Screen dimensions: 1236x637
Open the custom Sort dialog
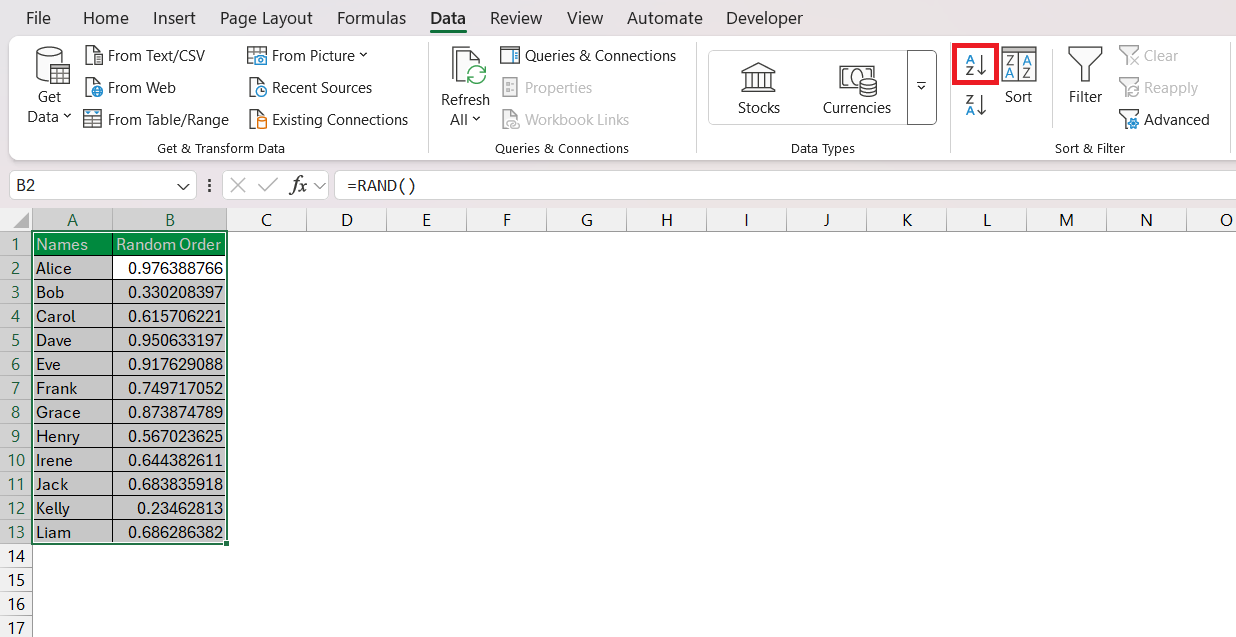[x=1019, y=76]
